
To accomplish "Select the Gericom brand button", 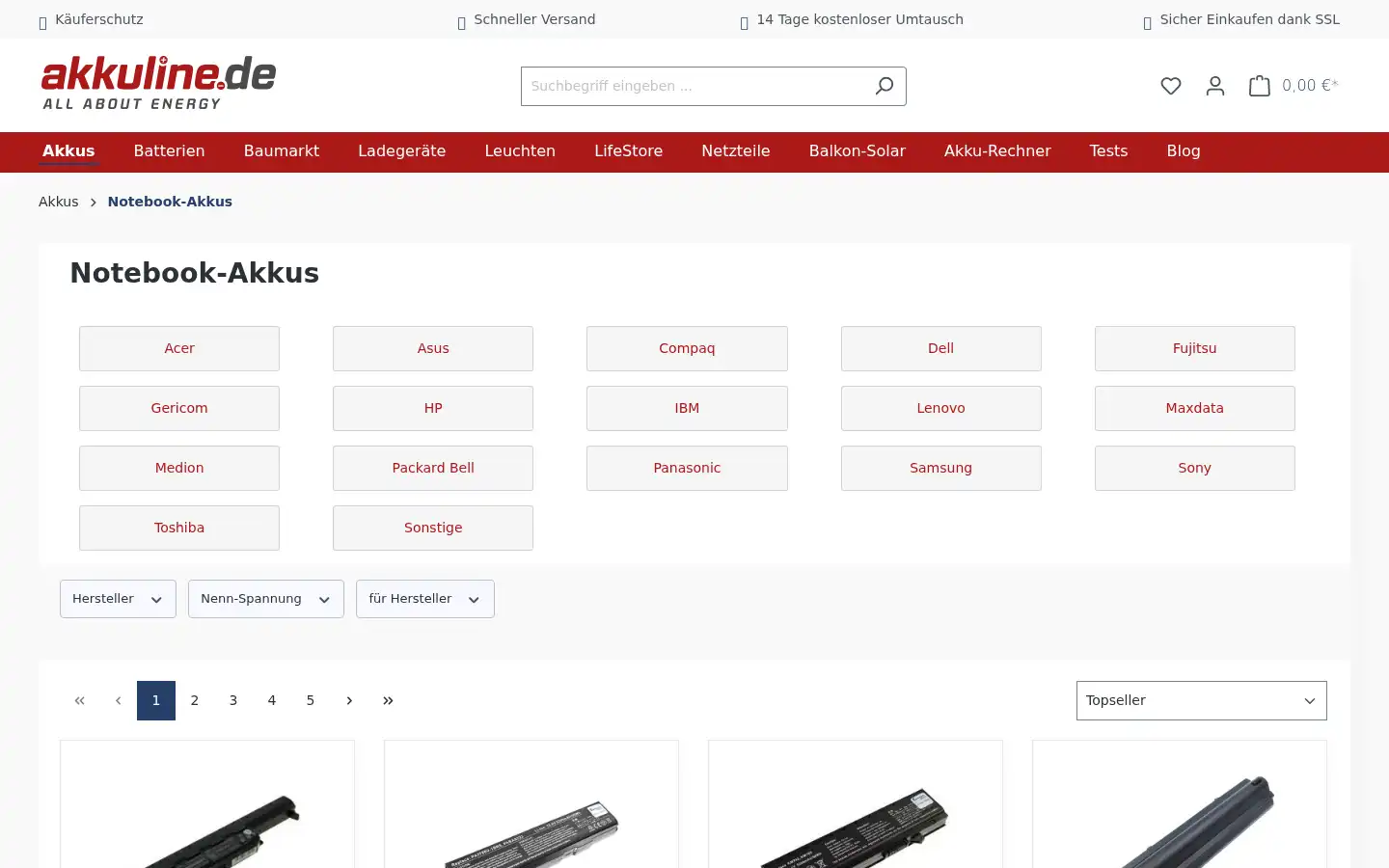I will [x=179, y=408].
